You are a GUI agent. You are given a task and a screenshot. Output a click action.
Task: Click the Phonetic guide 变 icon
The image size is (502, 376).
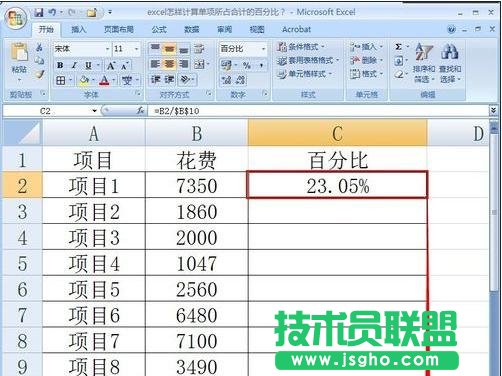pyautogui.click(x=127, y=80)
